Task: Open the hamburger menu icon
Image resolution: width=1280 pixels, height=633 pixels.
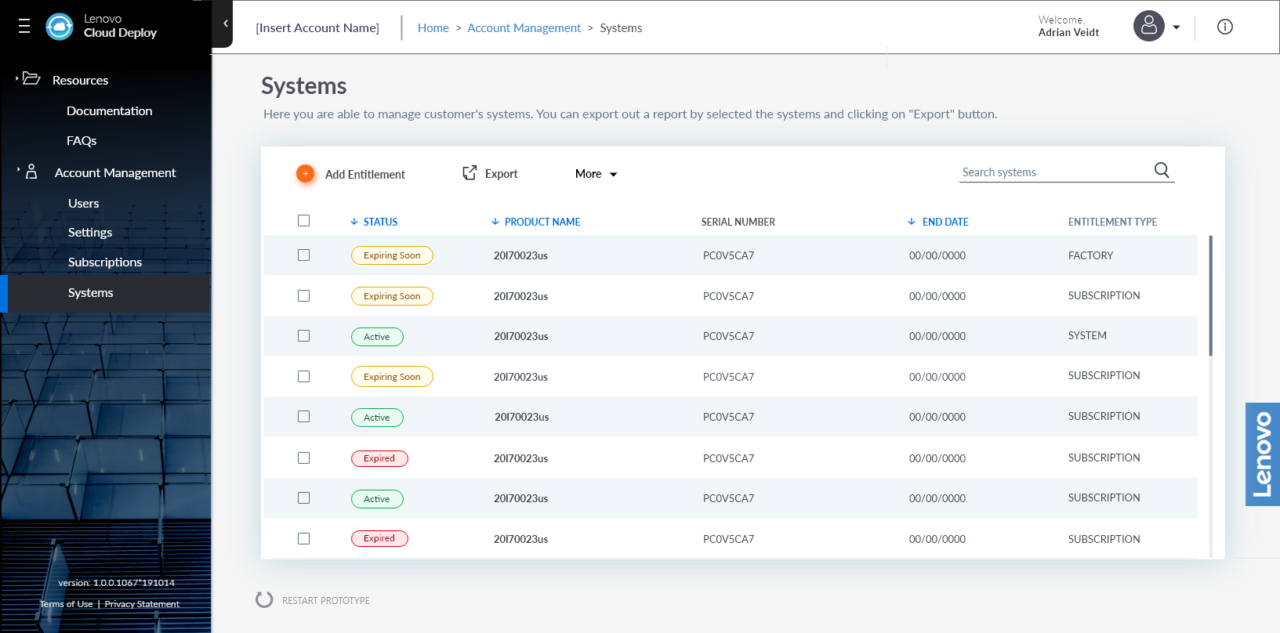Action: point(23,26)
